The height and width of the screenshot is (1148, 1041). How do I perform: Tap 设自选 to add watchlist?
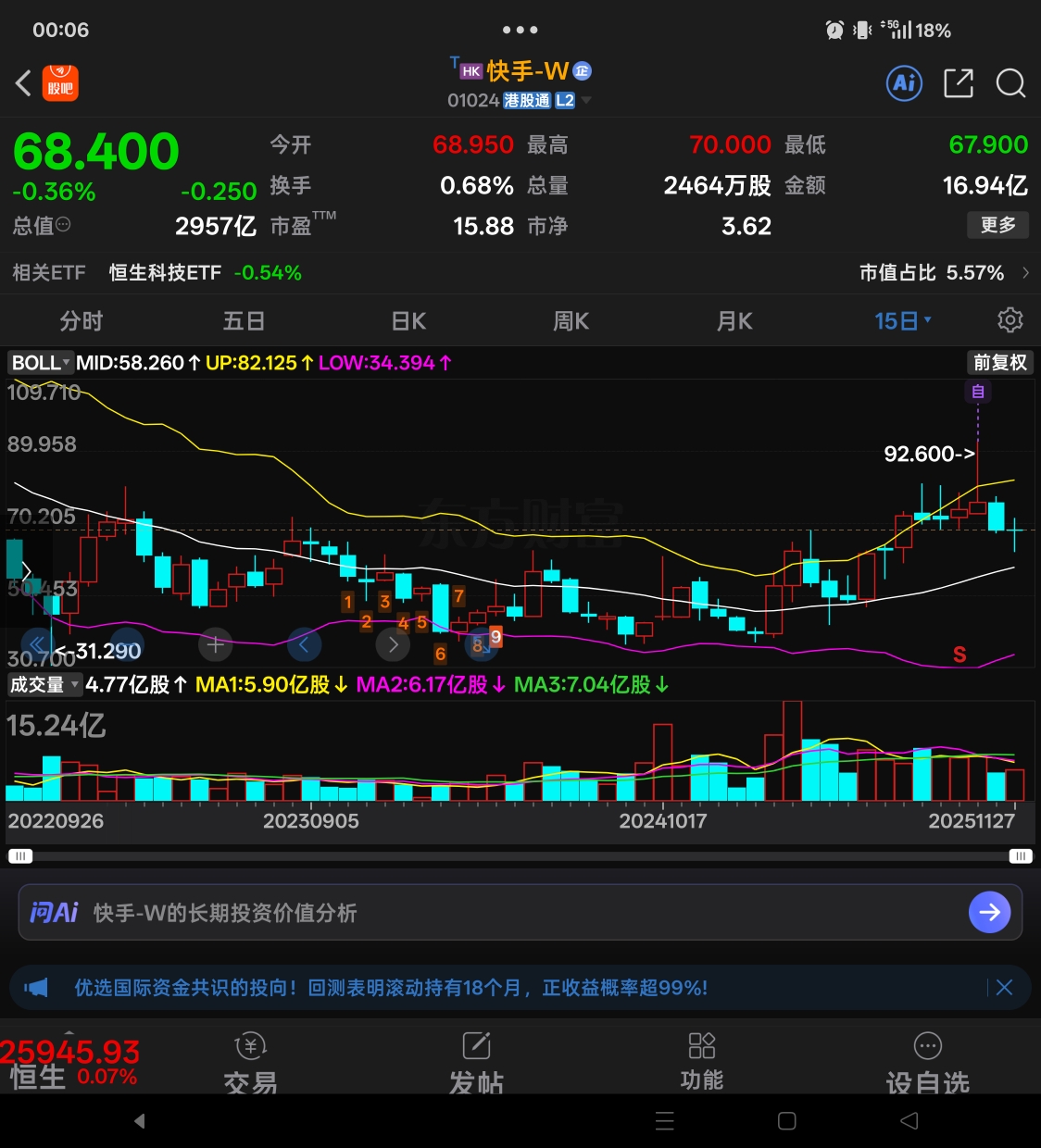[x=927, y=1062]
